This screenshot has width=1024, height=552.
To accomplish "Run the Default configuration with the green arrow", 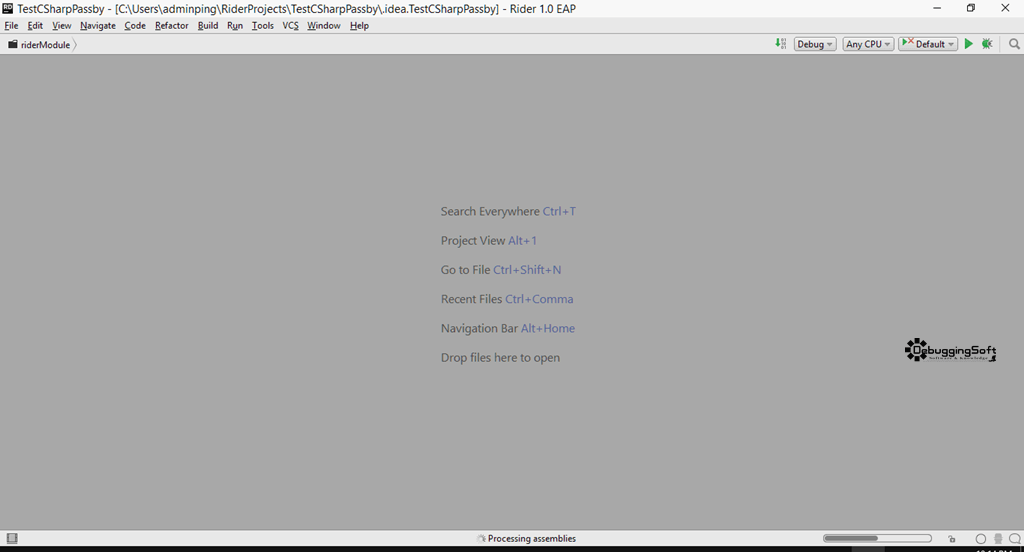I will click(x=968, y=44).
